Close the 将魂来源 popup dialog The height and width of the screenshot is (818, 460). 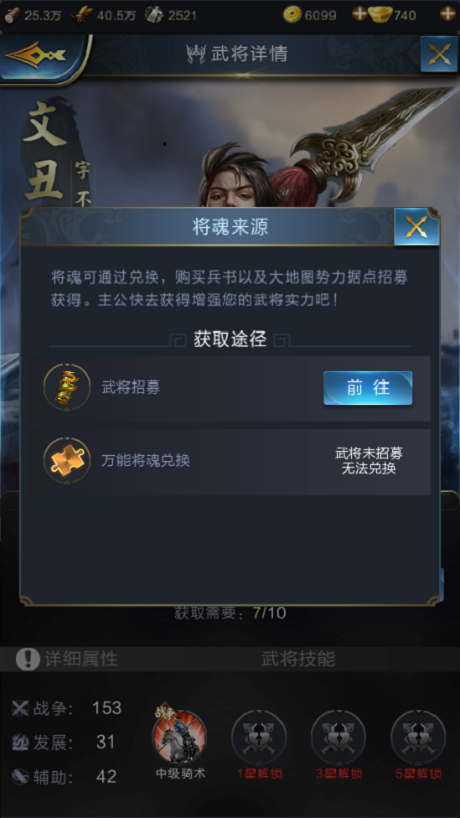pos(416,227)
